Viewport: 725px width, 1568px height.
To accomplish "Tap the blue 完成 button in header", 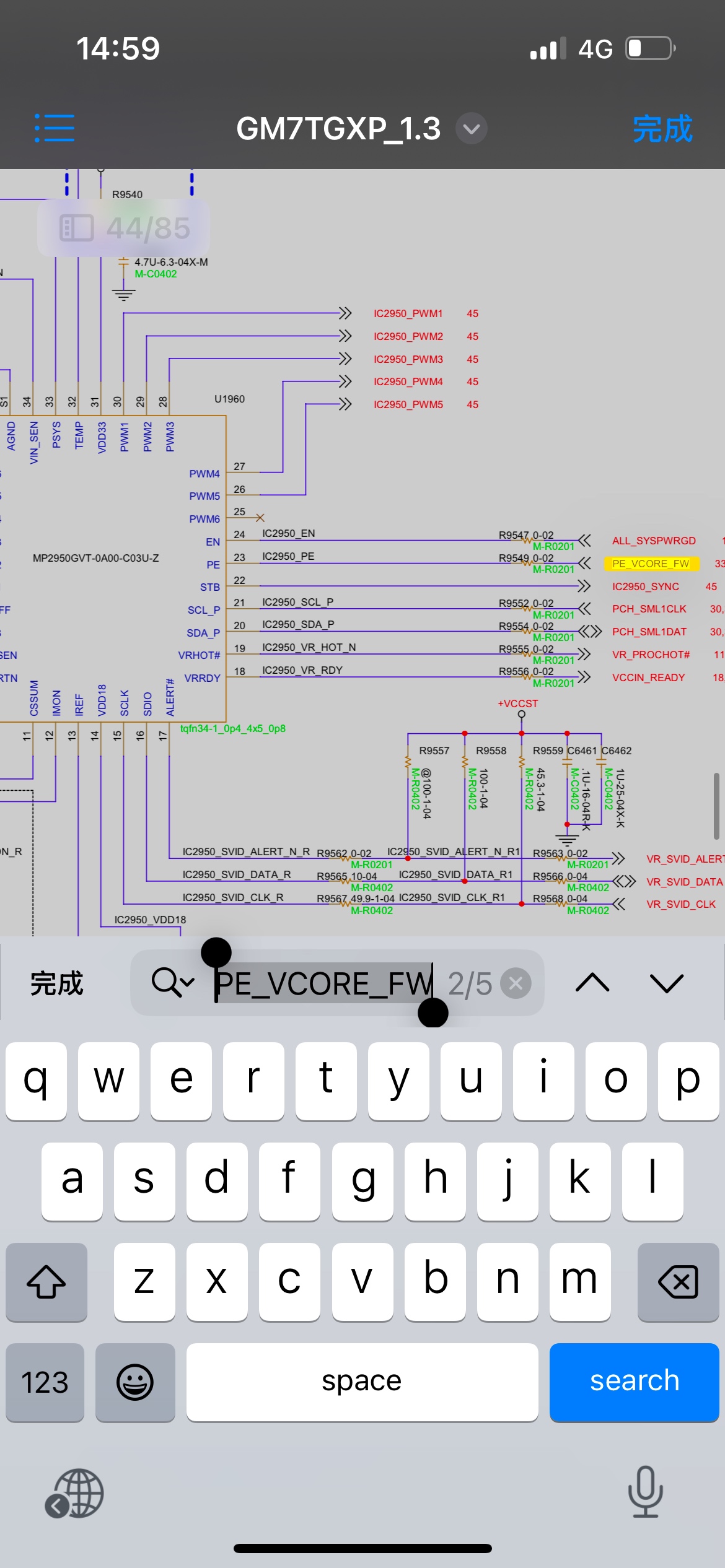I will (x=662, y=129).
